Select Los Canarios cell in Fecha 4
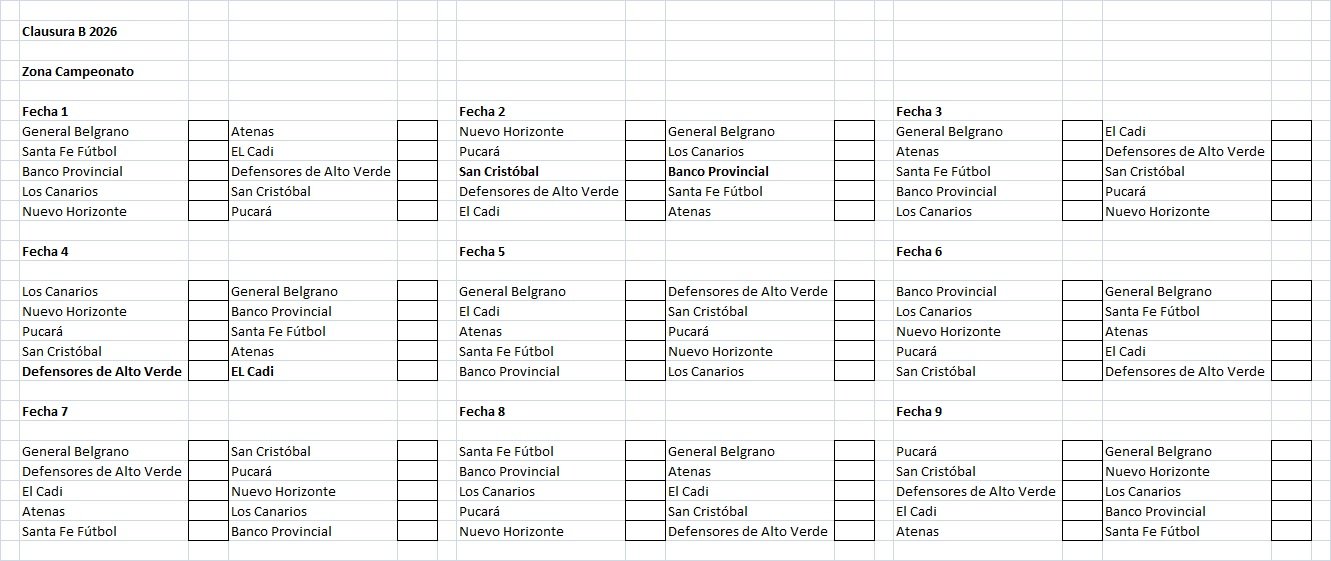The height and width of the screenshot is (561, 1331). [x=104, y=291]
